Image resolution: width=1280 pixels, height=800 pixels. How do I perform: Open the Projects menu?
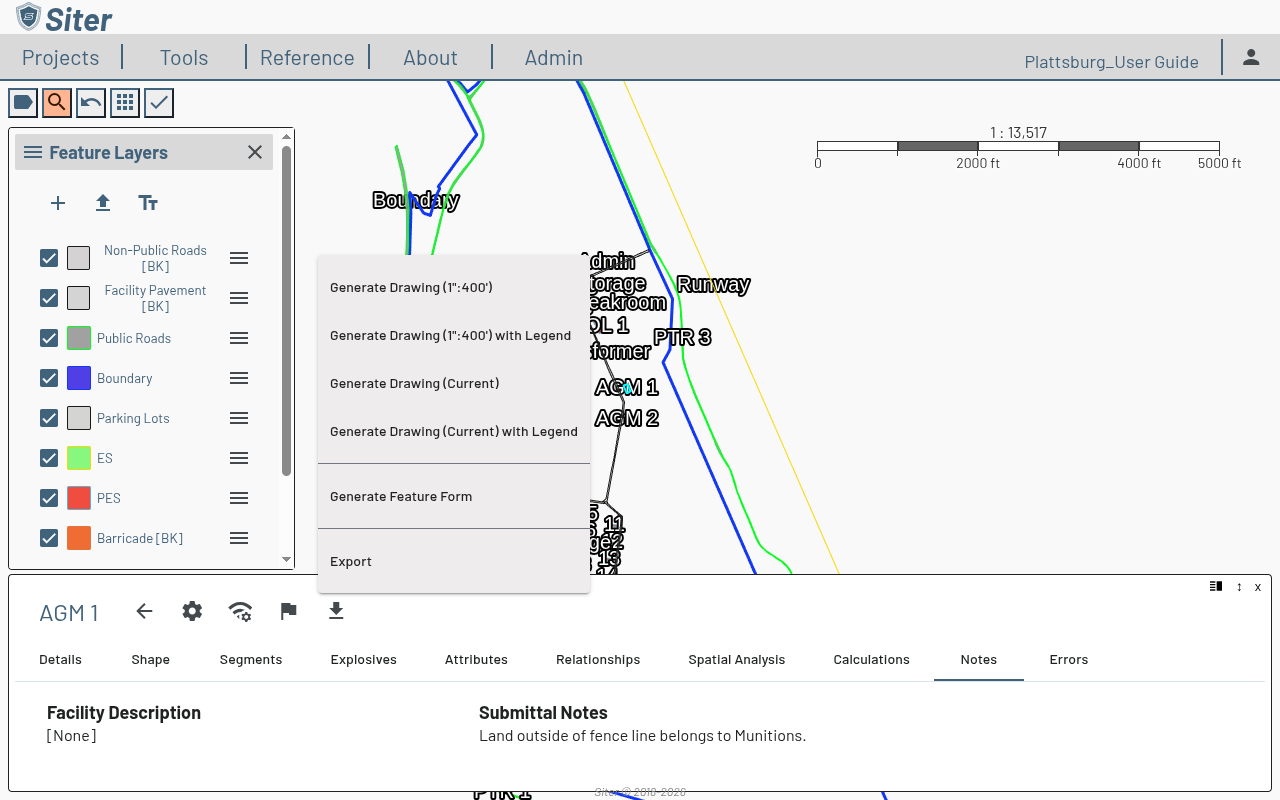click(x=61, y=57)
